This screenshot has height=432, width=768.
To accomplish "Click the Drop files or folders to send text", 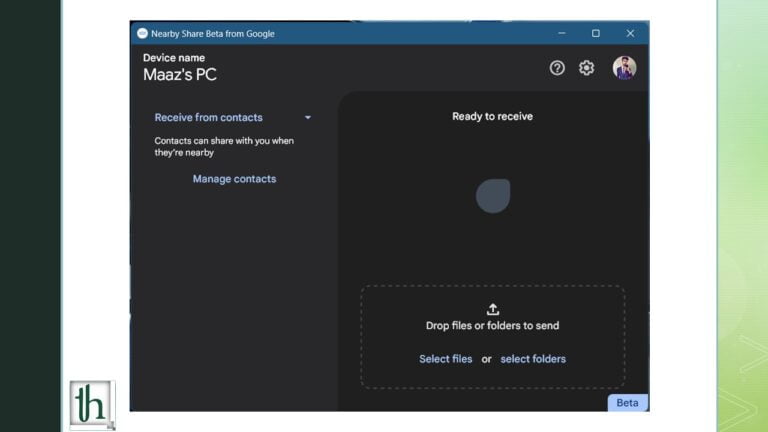I will point(492,326).
